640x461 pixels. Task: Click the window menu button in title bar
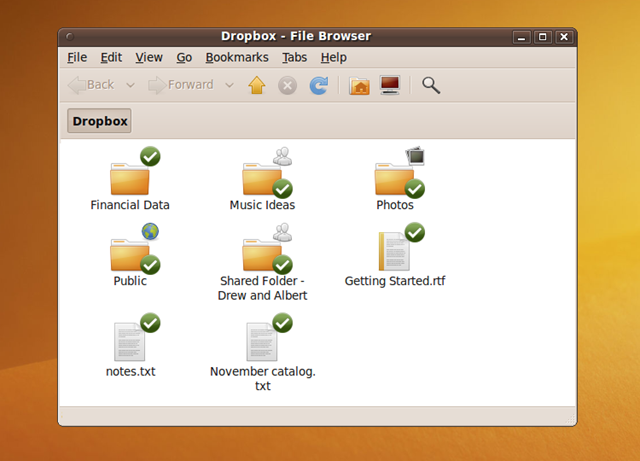pyautogui.click(x=69, y=37)
